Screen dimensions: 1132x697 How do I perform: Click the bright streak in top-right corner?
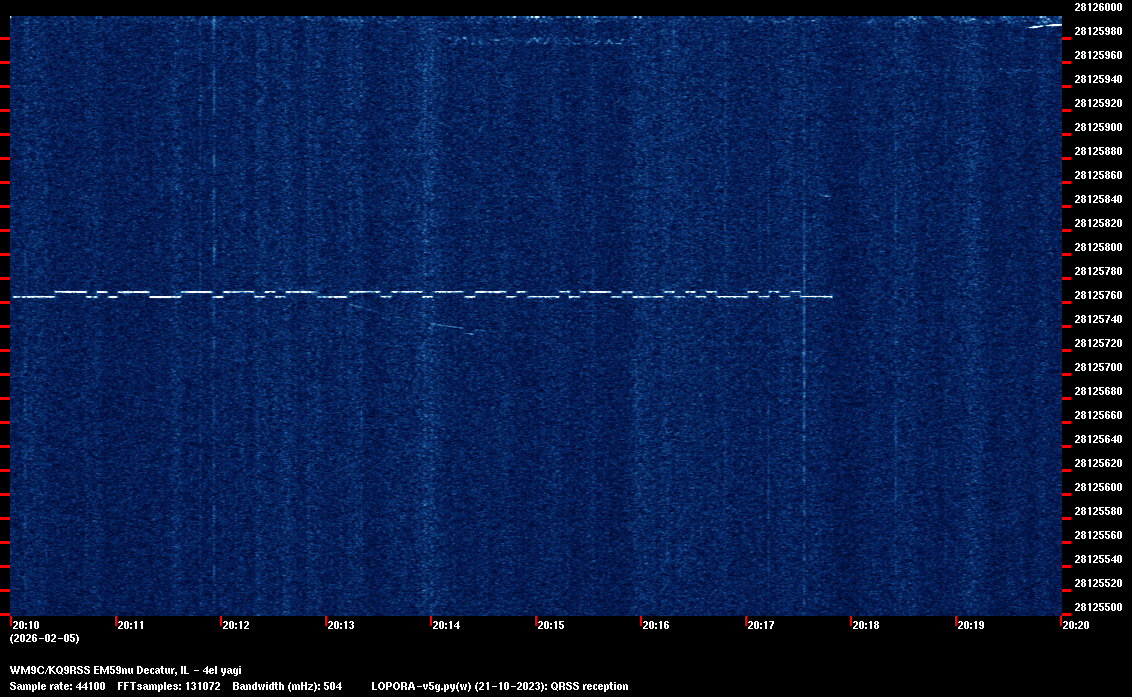tap(1044, 26)
